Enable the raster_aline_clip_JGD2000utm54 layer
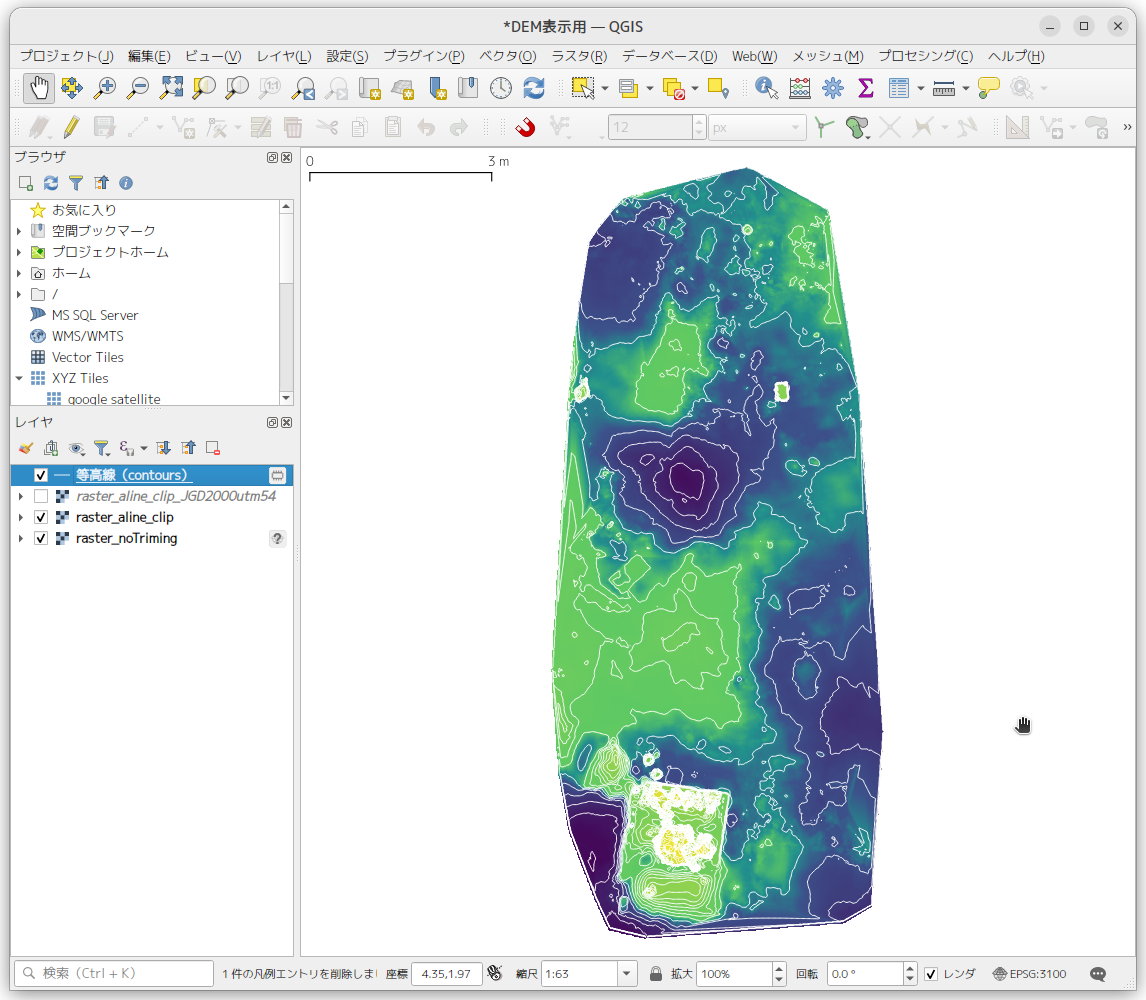The width and height of the screenshot is (1146, 1000). [41, 496]
